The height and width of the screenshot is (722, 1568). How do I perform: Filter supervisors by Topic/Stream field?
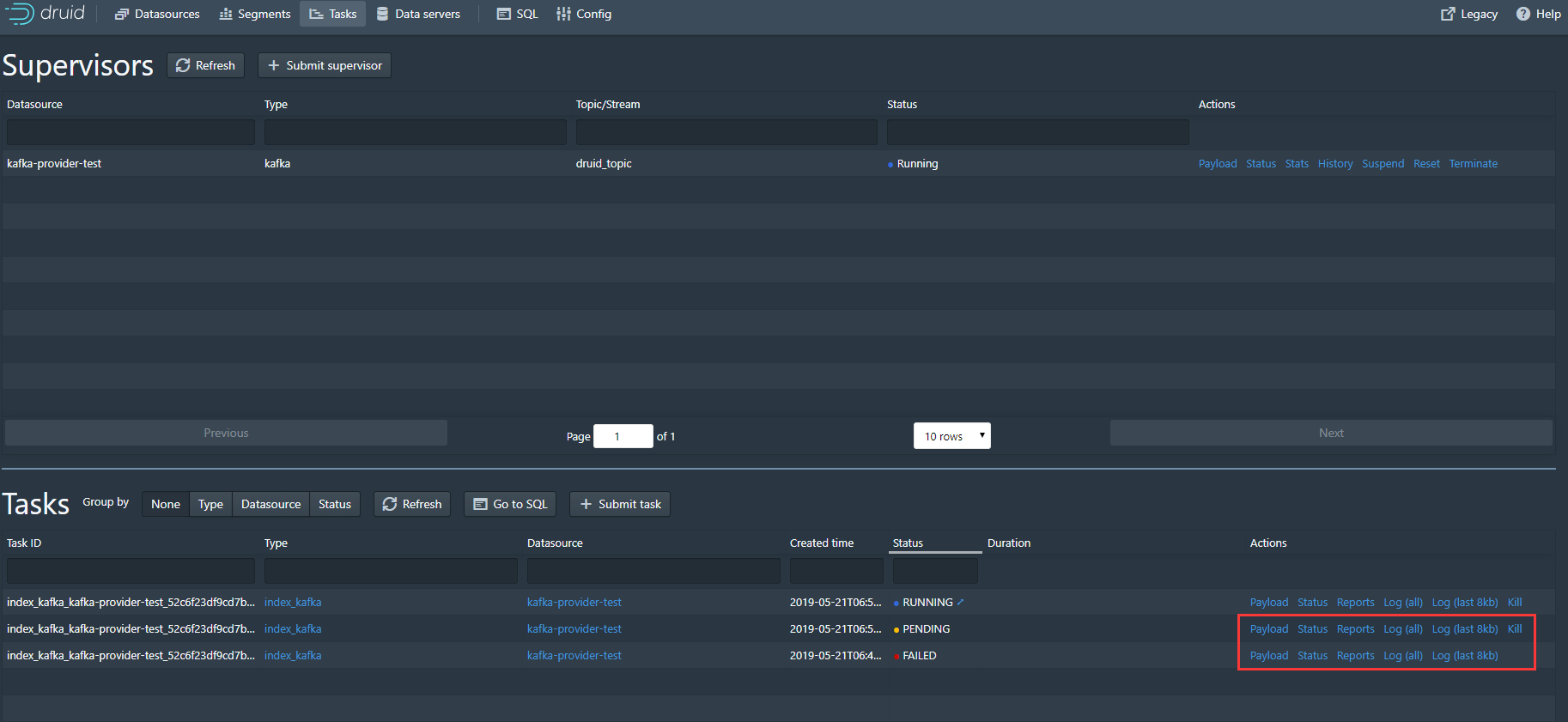[x=726, y=132]
